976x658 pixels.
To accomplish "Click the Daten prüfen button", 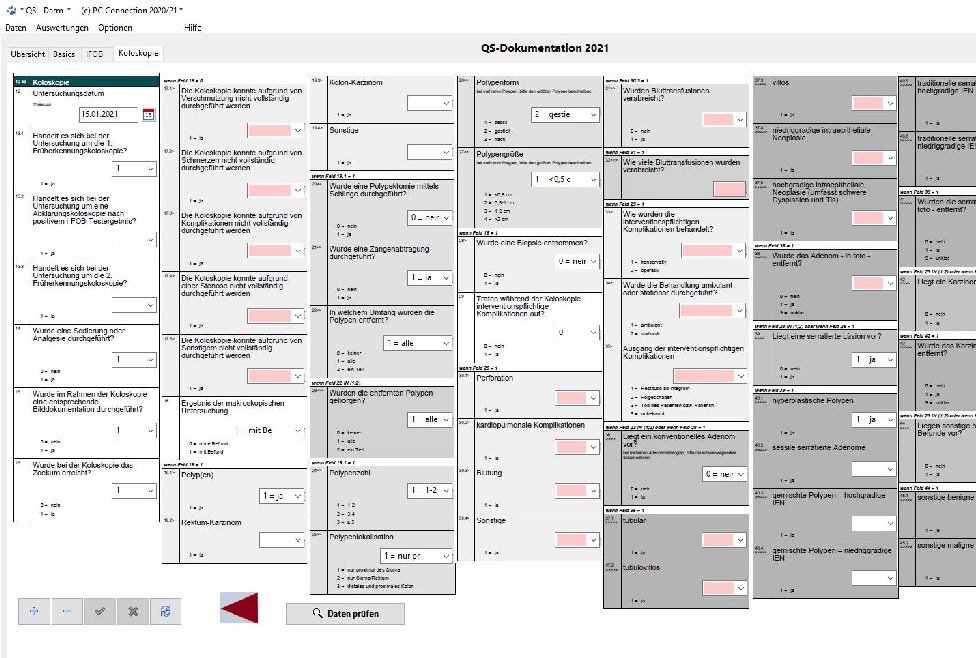I will click(x=345, y=614).
